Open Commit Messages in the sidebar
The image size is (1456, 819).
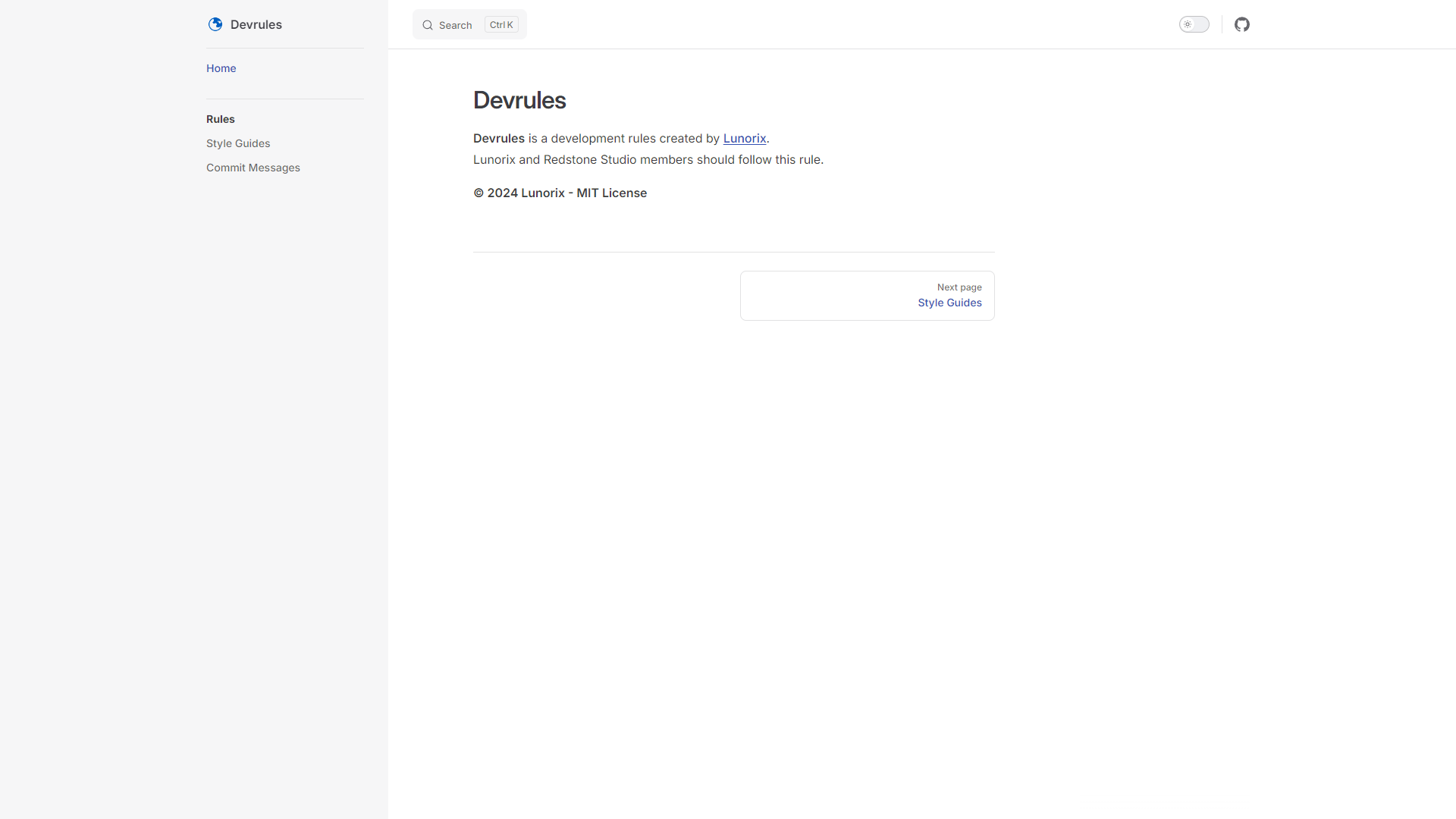[x=253, y=168]
